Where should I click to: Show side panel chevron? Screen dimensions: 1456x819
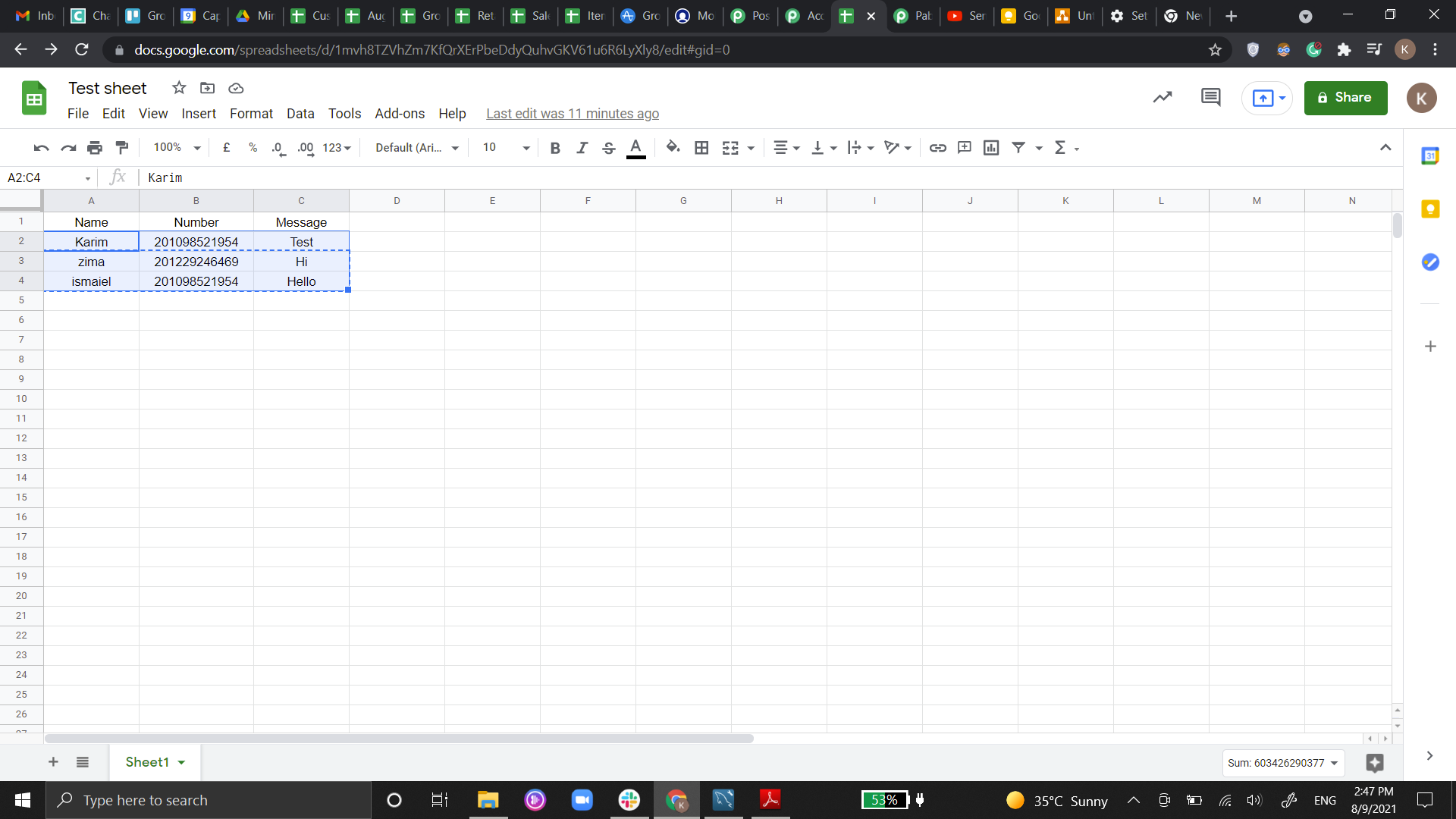pyautogui.click(x=1429, y=756)
